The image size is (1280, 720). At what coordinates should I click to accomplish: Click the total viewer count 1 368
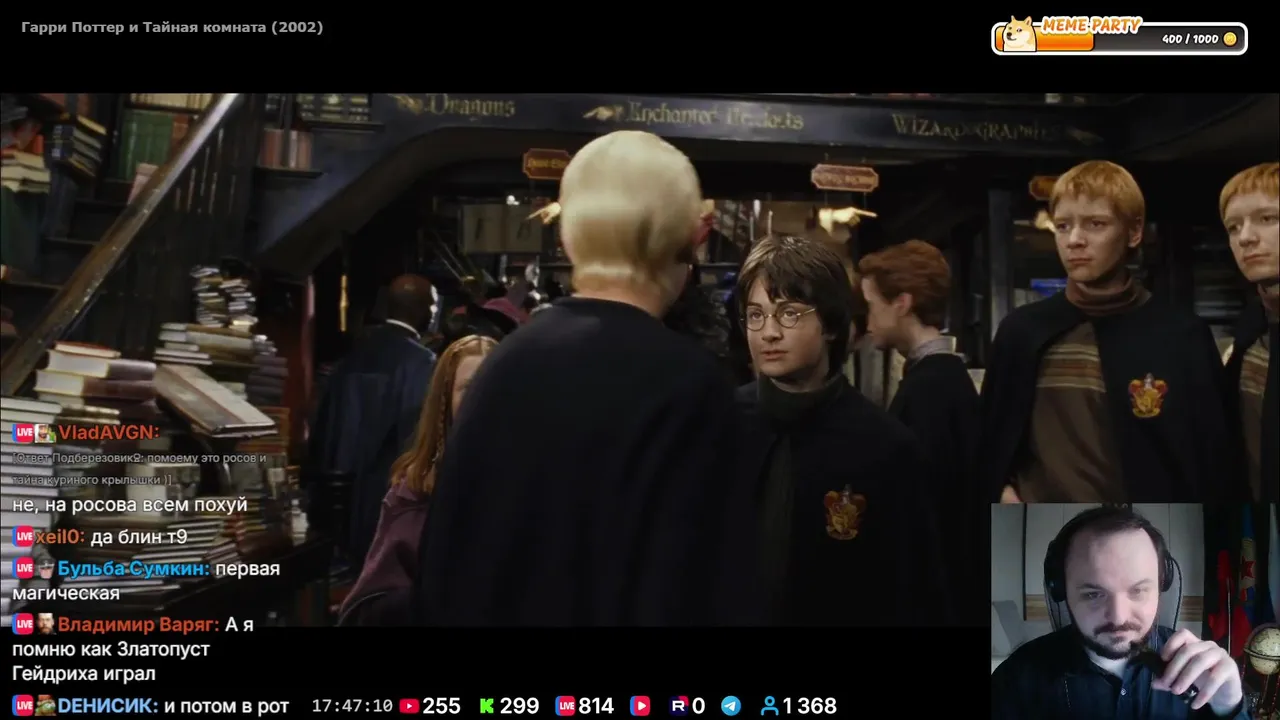tap(809, 706)
